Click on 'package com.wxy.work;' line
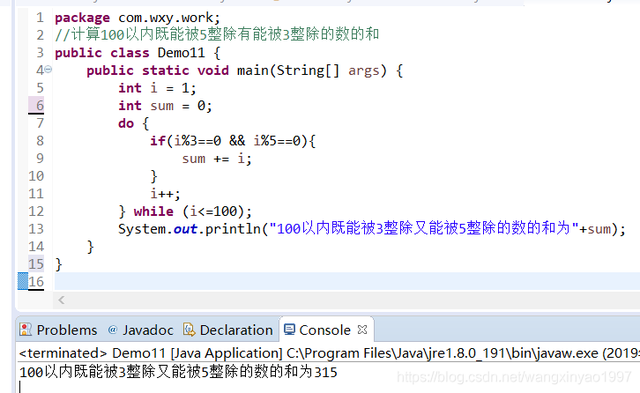The height and width of the screenshot is (393, 640). pyautogui.click(x=138, y=18)
